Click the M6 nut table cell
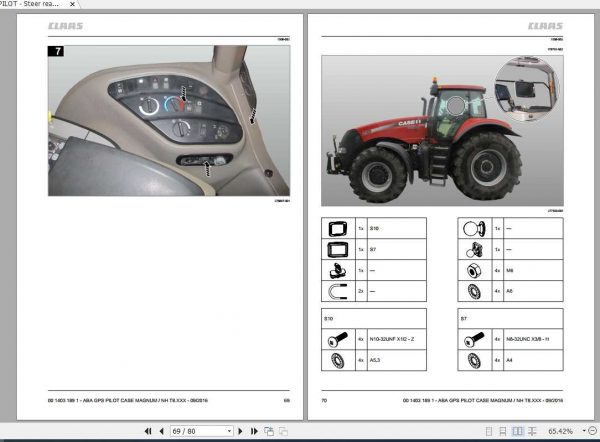The height and width of the screenshot is (442, 600). (533, 270)
